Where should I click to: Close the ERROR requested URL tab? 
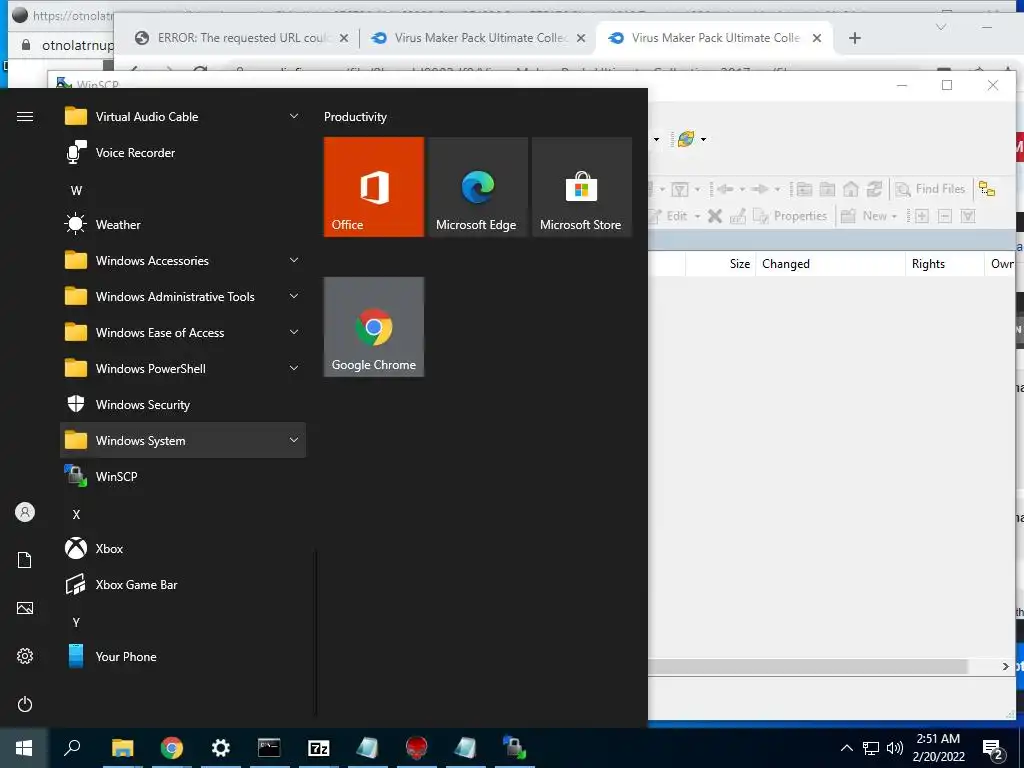click(x=344, y=38)
